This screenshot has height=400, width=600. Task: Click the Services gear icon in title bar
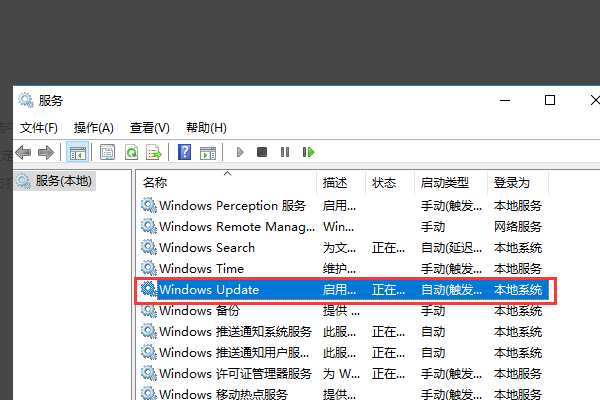coord(26,100)
